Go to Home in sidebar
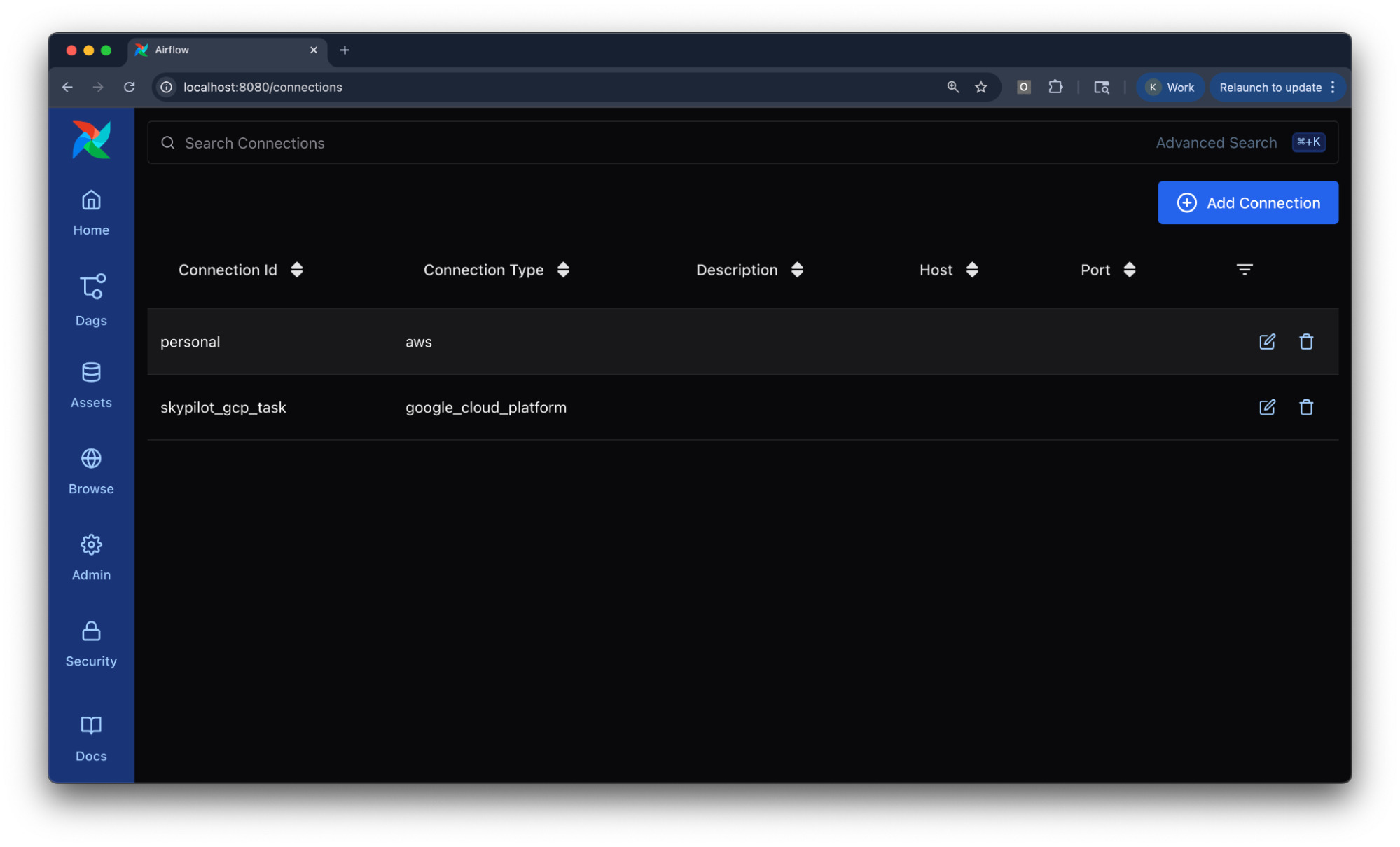The image size is (1400, 847). [91, 213]
